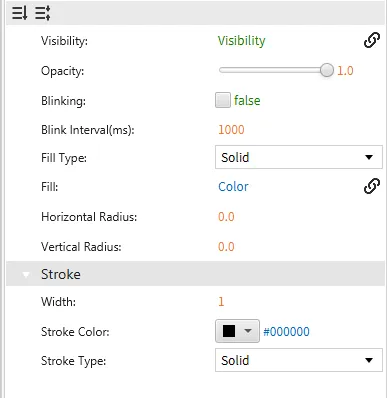Click the link icon beside Fill Color

click(372, 186)
